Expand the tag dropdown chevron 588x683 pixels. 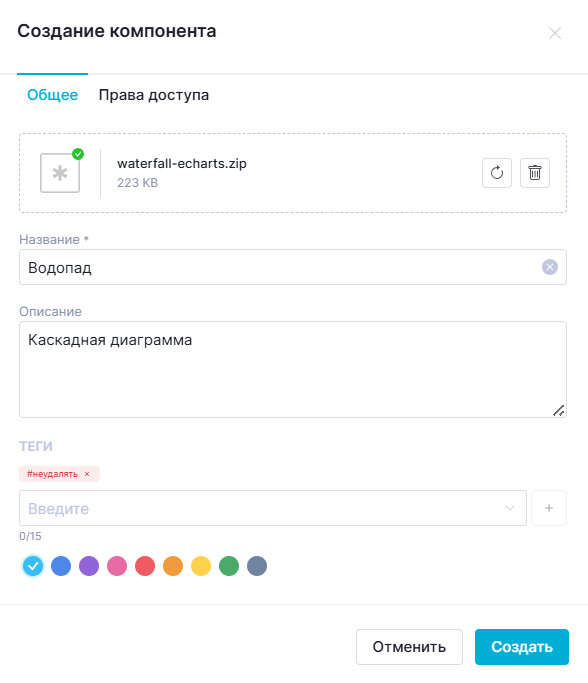click(510, 508)
